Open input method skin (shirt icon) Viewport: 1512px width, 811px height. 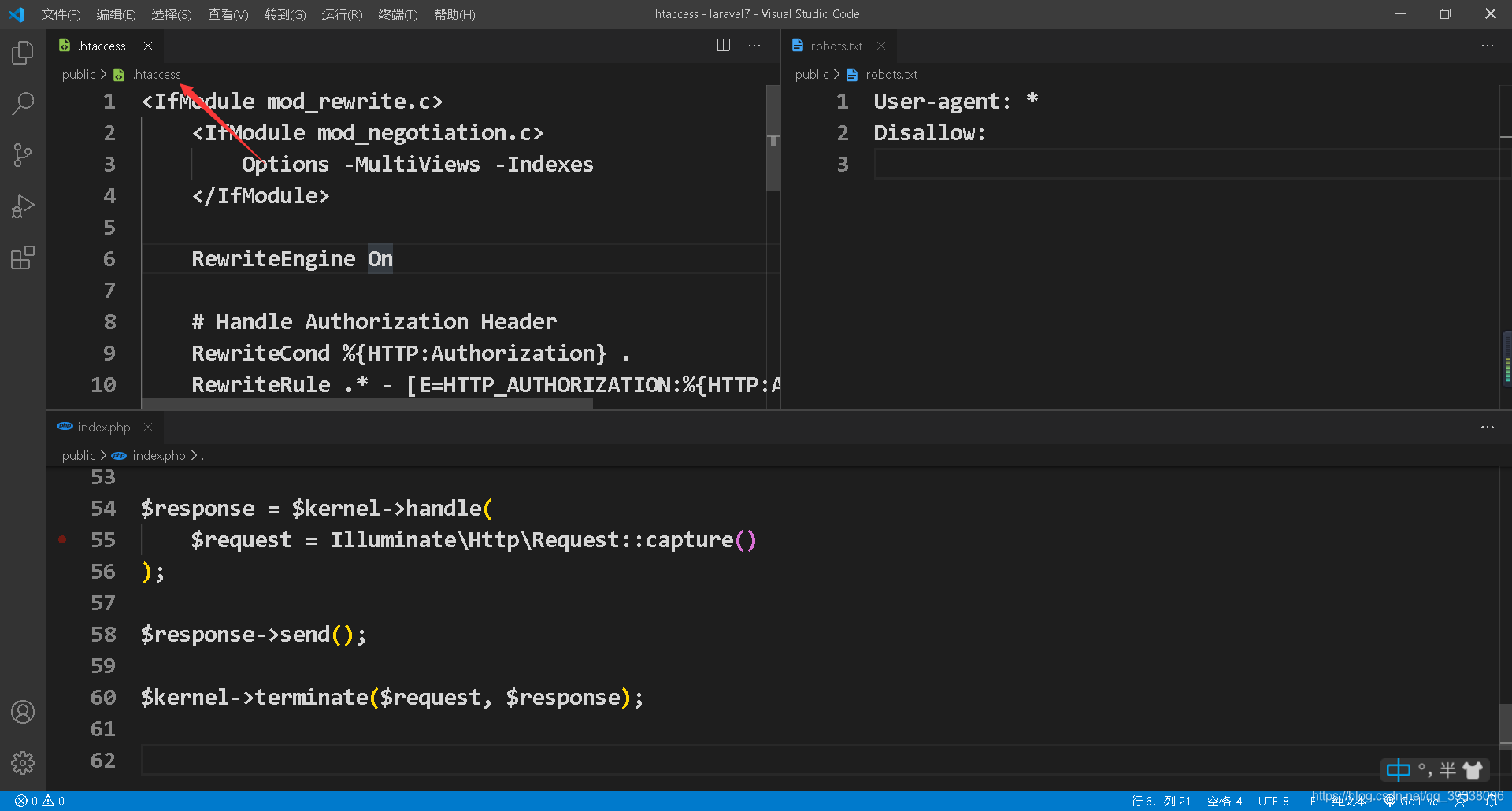pos(1473,770)
